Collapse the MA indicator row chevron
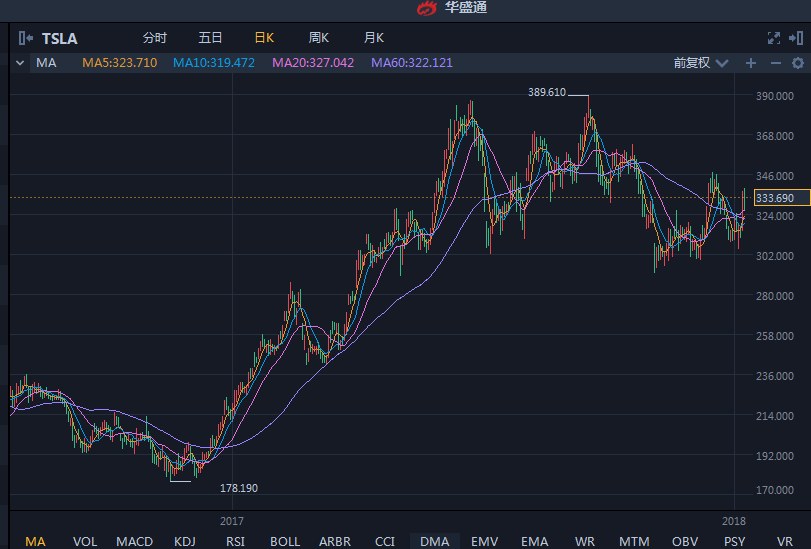The width and height of the screenshot is (811, 549). (x=21, y=63)
